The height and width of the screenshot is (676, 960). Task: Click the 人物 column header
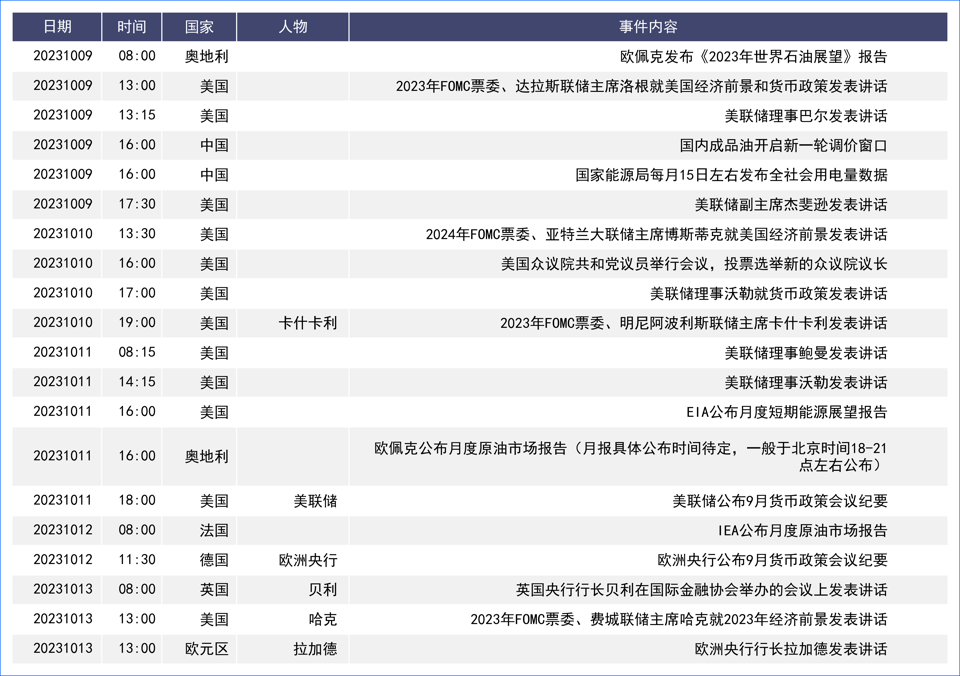coord(293,27)
